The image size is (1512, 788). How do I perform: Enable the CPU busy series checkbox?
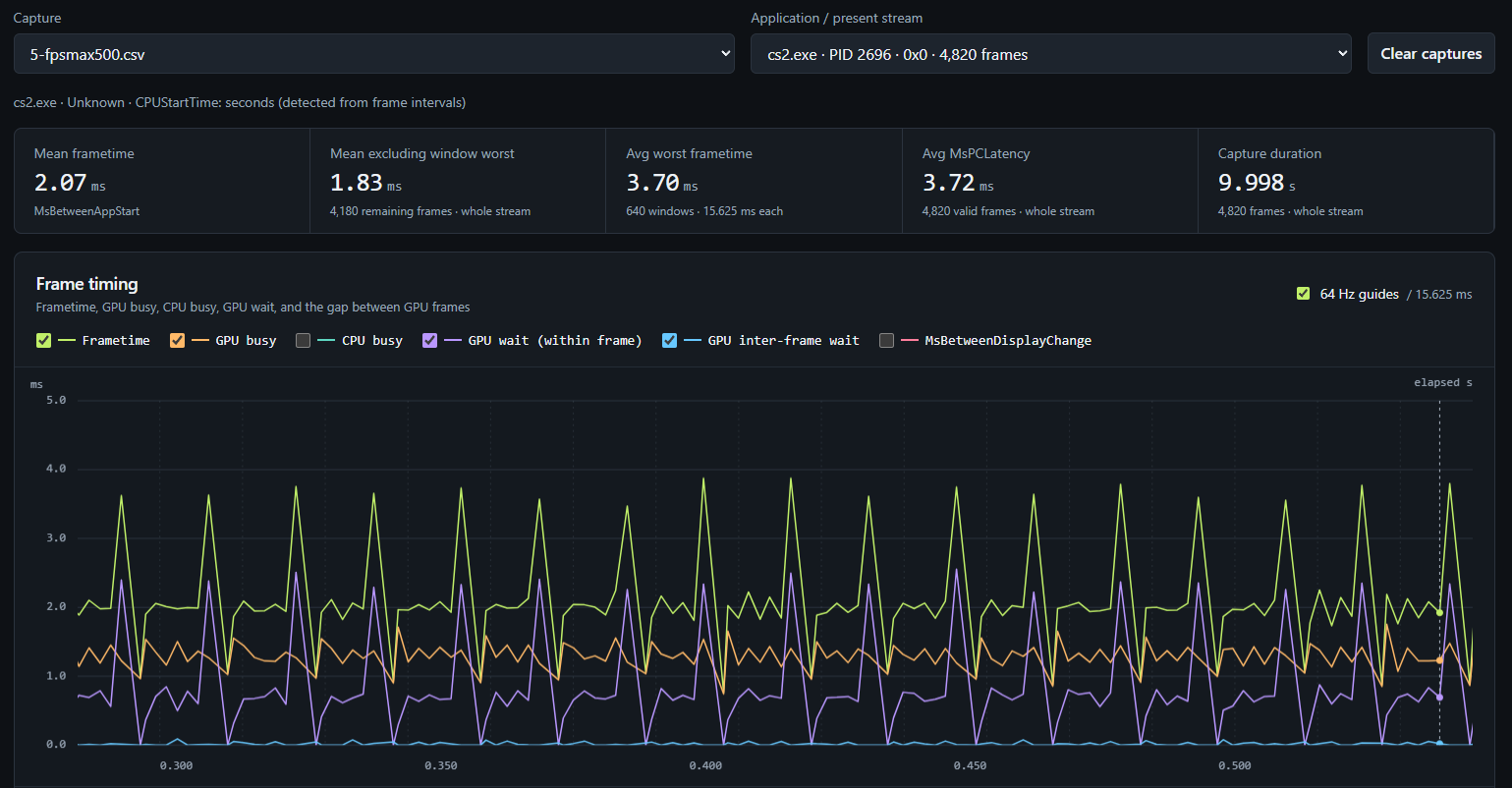pyautogui.click(x=303, y=341)
